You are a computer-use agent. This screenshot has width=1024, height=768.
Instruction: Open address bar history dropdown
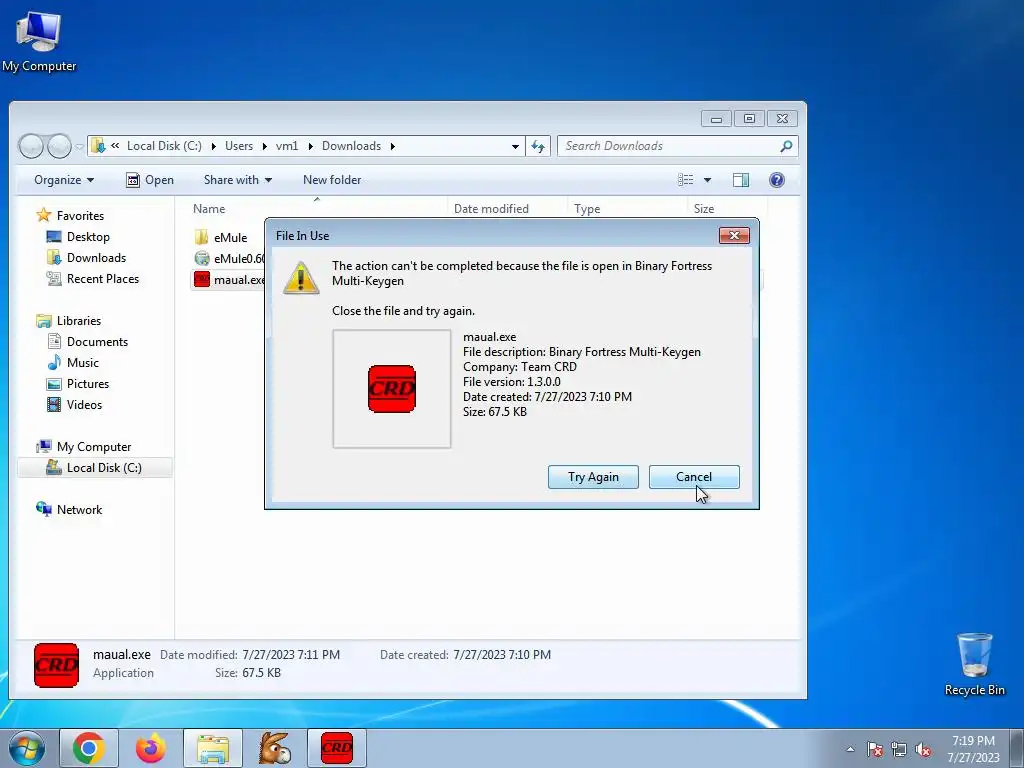tap(515, 146)
